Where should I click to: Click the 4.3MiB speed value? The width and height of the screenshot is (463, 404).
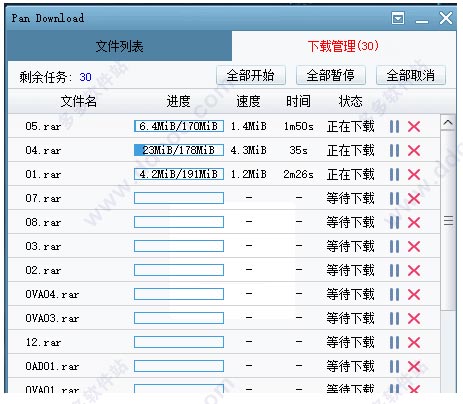tap(249, 150)
